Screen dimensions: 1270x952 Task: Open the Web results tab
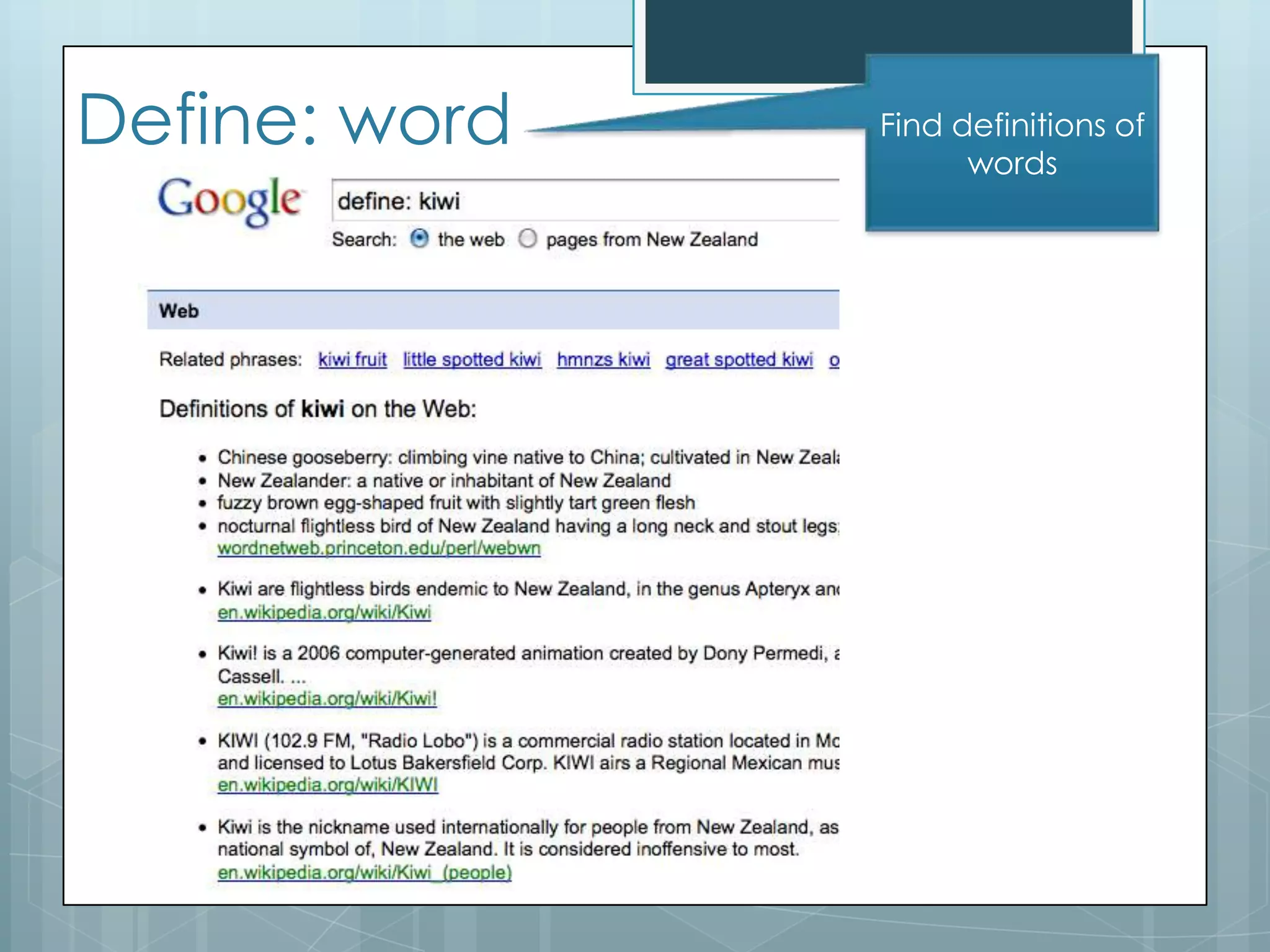click(x=179, y=311)
